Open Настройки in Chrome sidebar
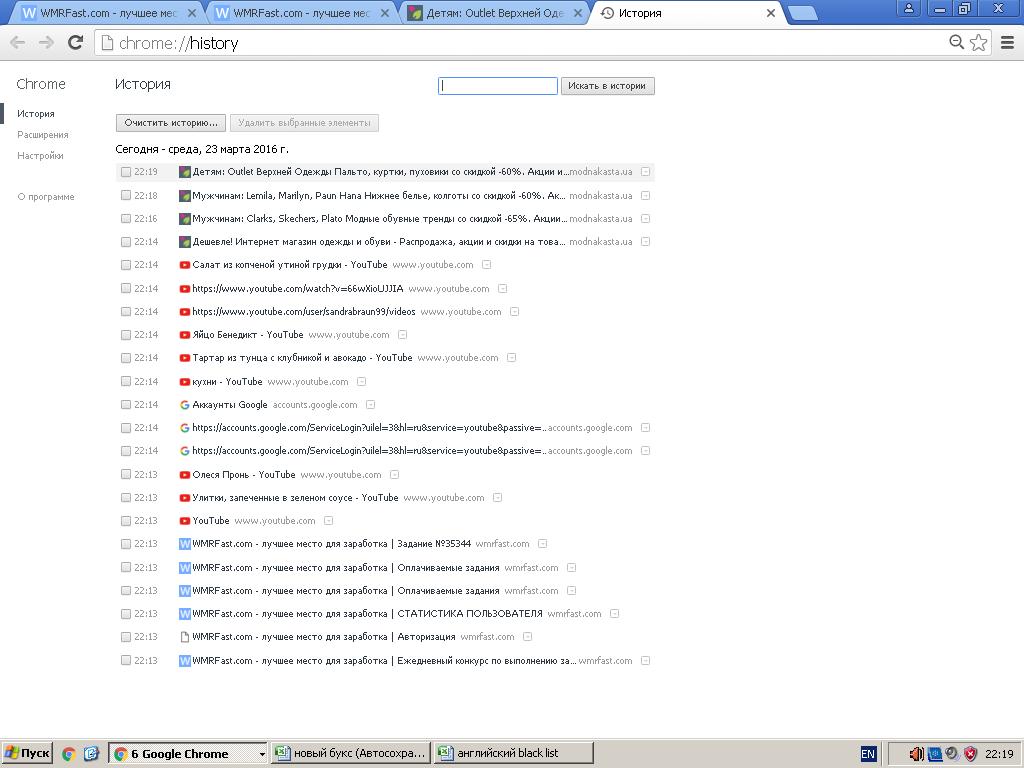The width and height of the screenshot is (1024, 768). (40, 155)
